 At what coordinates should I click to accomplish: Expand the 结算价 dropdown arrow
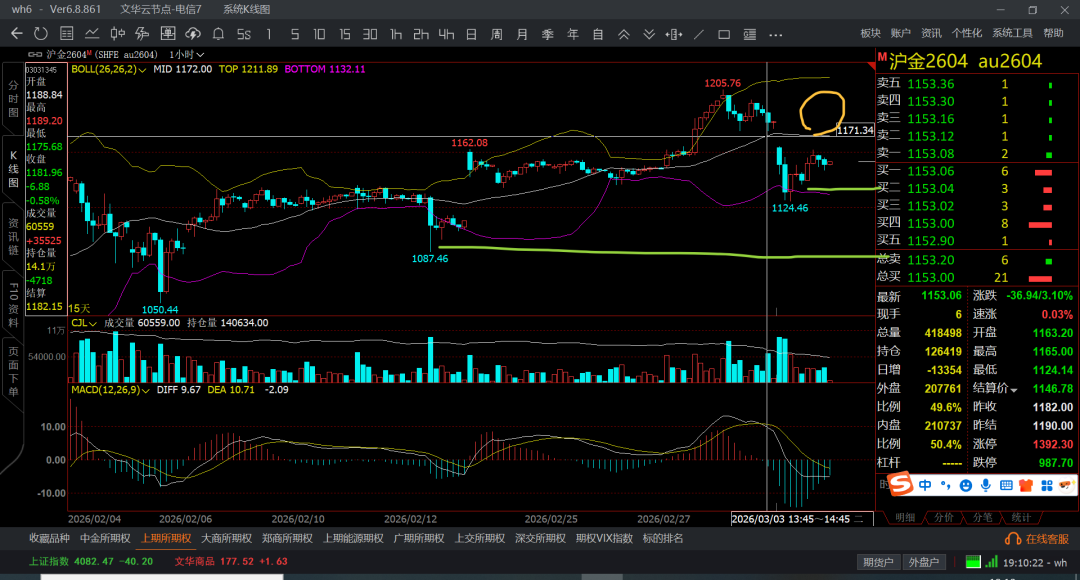click(1014, 390)
